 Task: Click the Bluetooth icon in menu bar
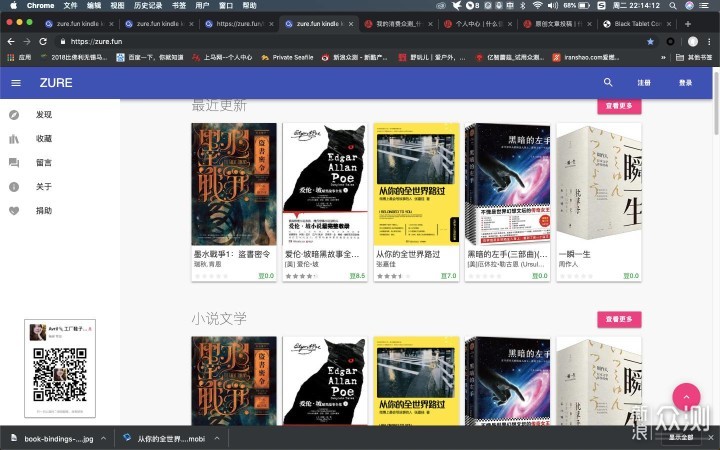coord(523,6)
